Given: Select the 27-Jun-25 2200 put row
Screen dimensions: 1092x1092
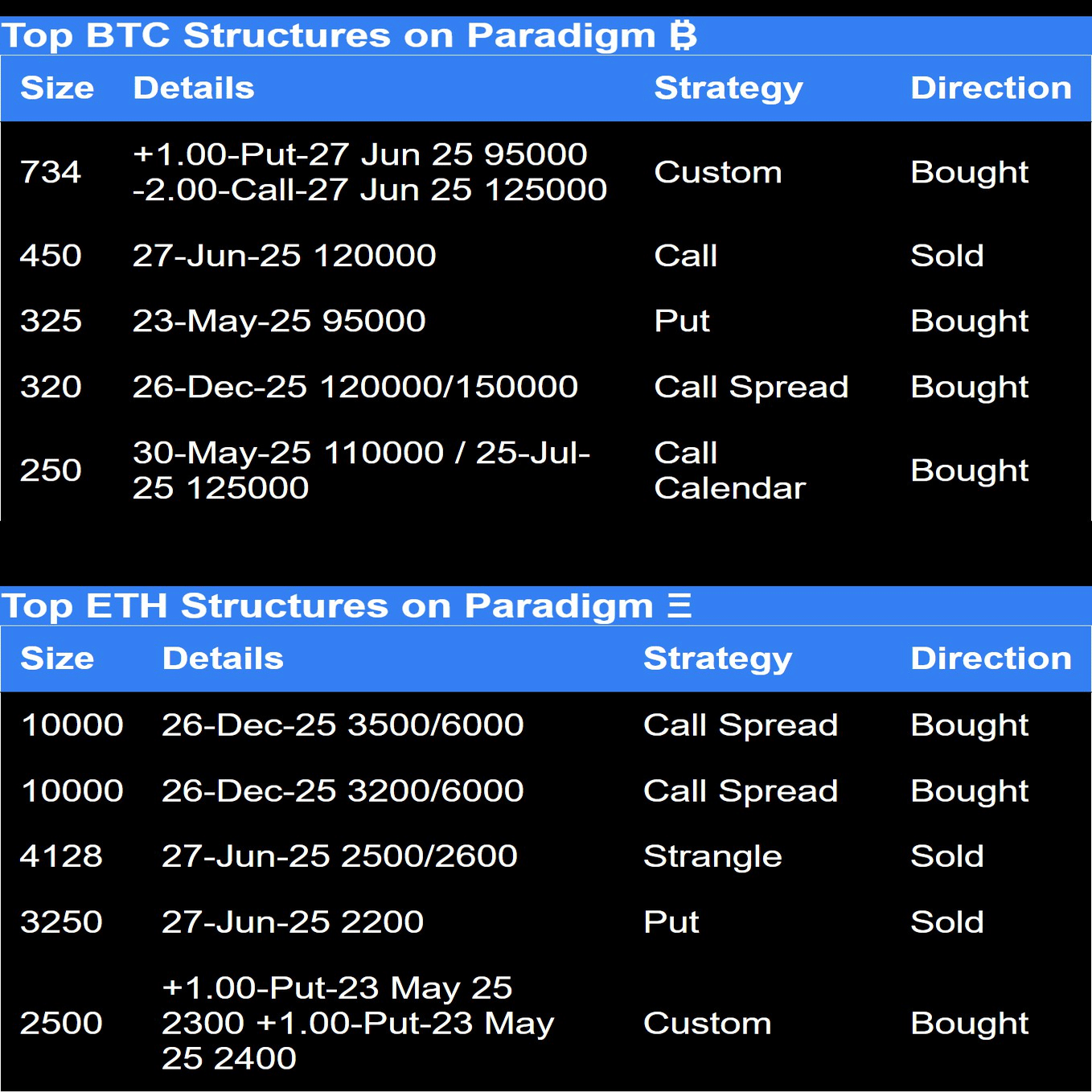Looking at the screenshot, I should [546, 922].
